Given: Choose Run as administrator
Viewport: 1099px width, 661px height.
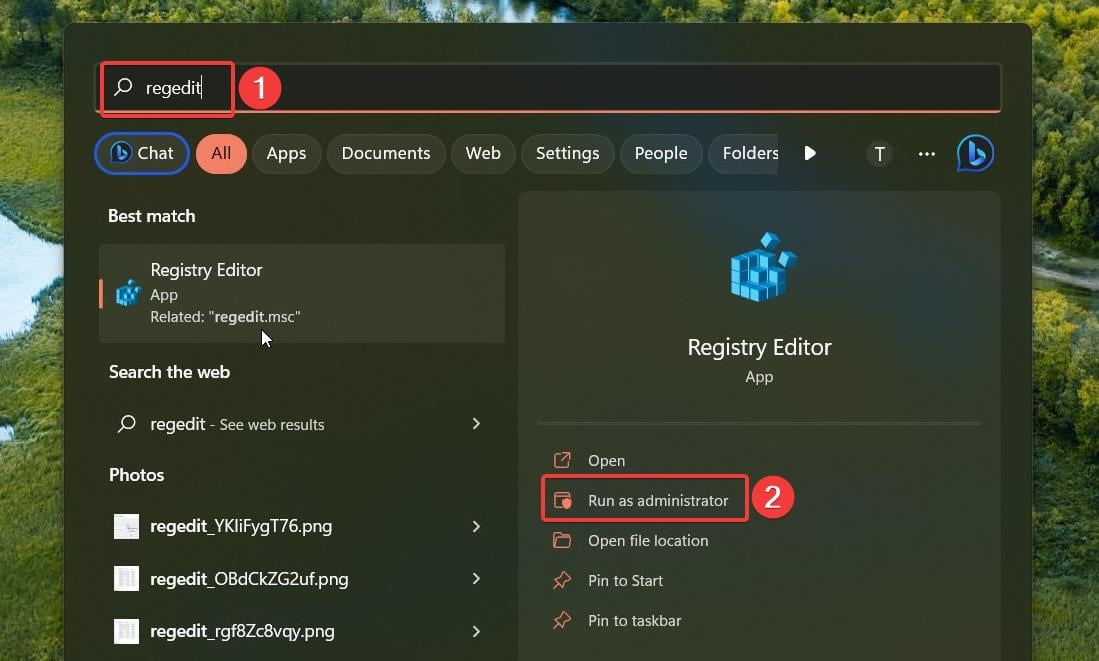Looking at the screenshot, I should [657, 501].
